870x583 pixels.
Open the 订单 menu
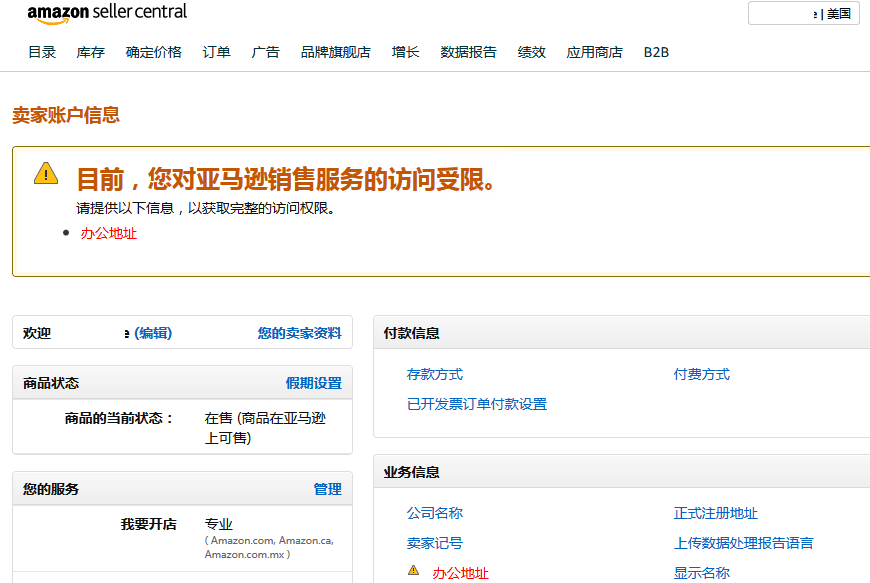point(216,52)
